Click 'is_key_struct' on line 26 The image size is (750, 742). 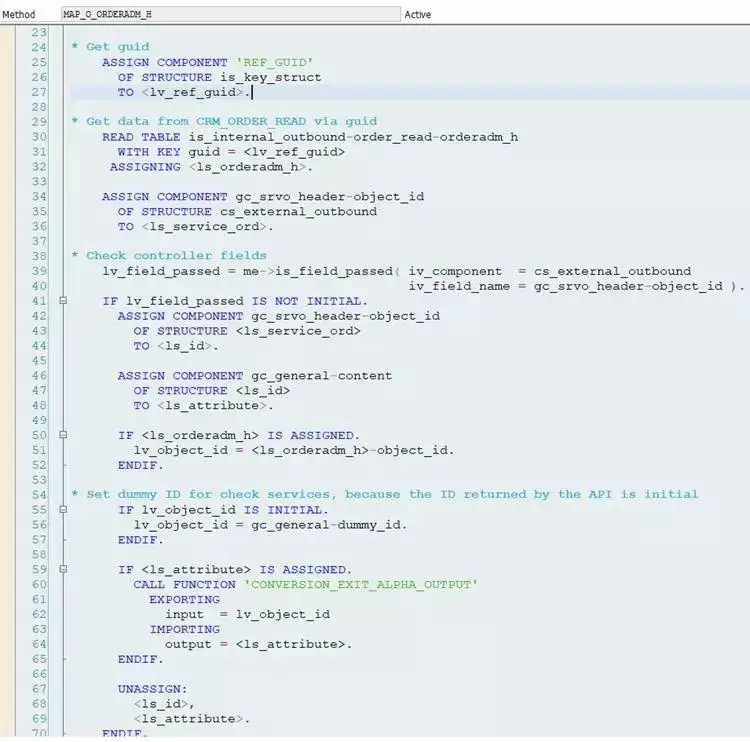pyautogui.click(x=271, y=78)
